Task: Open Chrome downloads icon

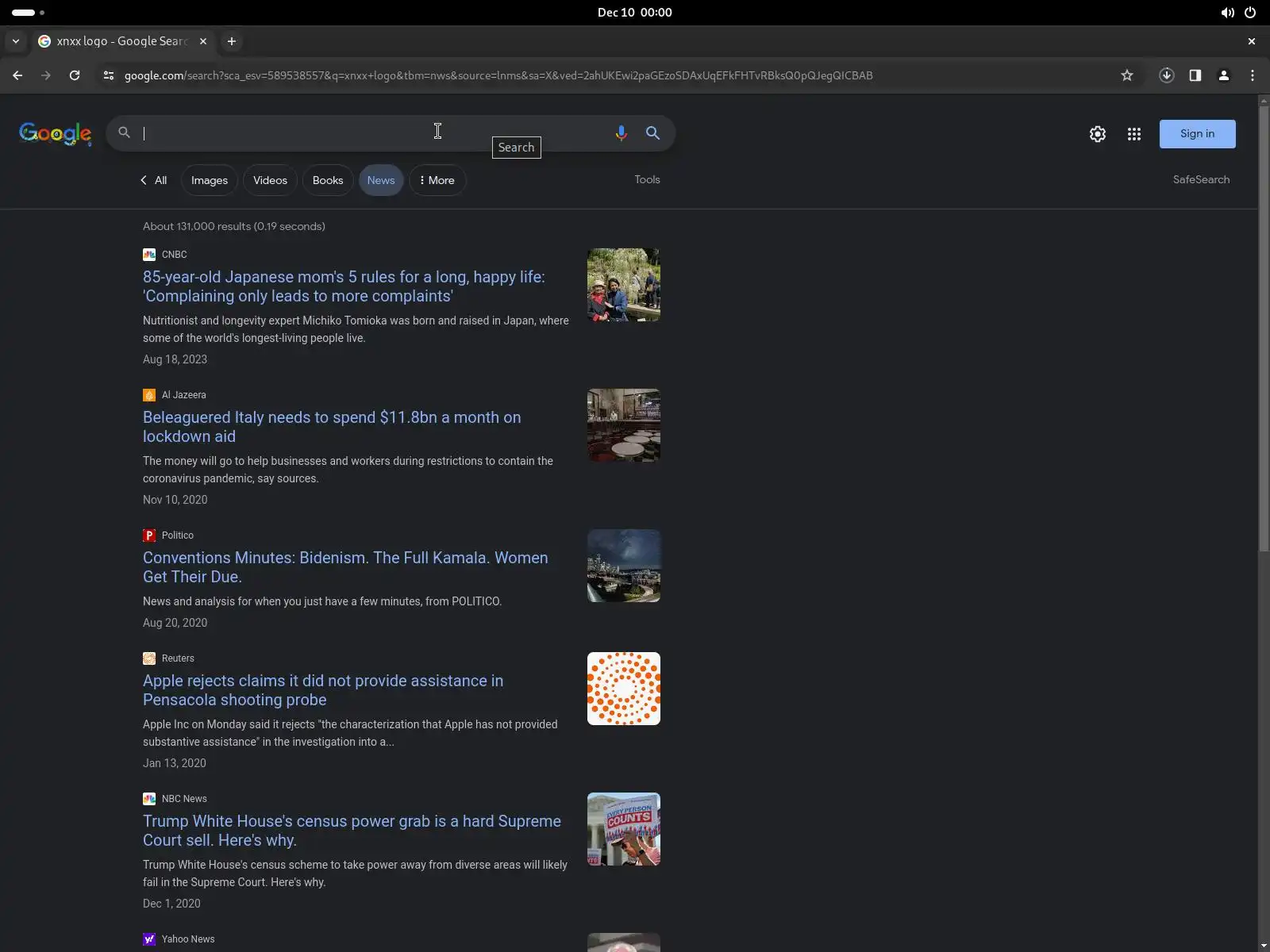Action: pyautogui.click(x=1167, y=75)
